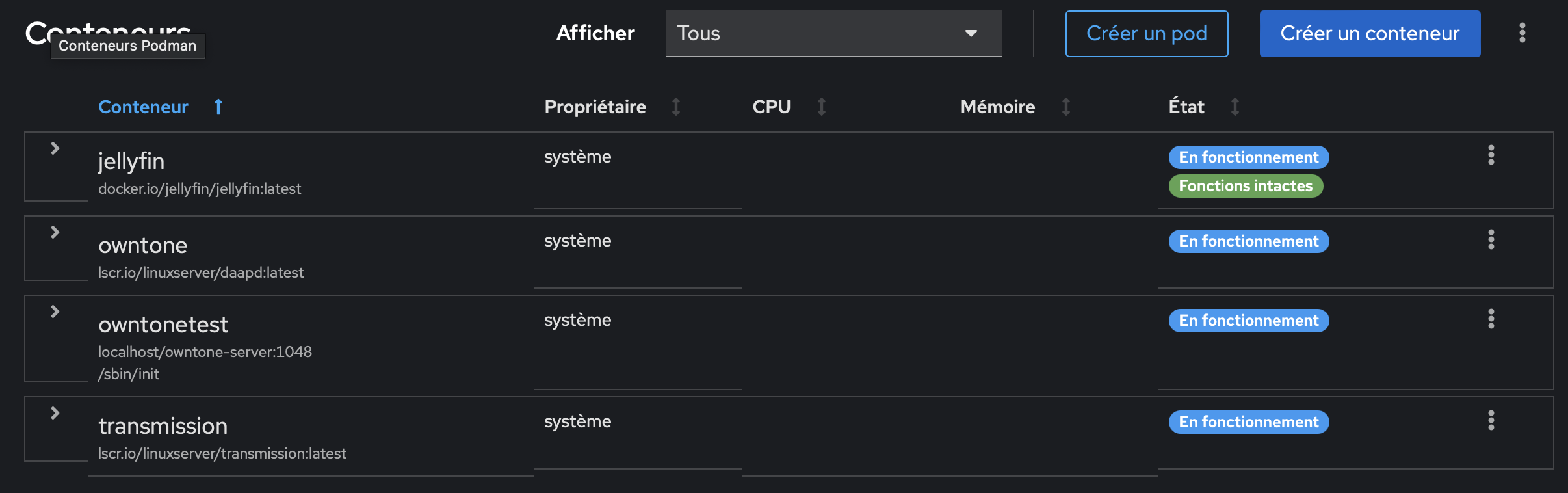This screenshot has height=493, width=1568.
Task: Toggle the sort arrow next to Conteneur
Action: (217, 106)
